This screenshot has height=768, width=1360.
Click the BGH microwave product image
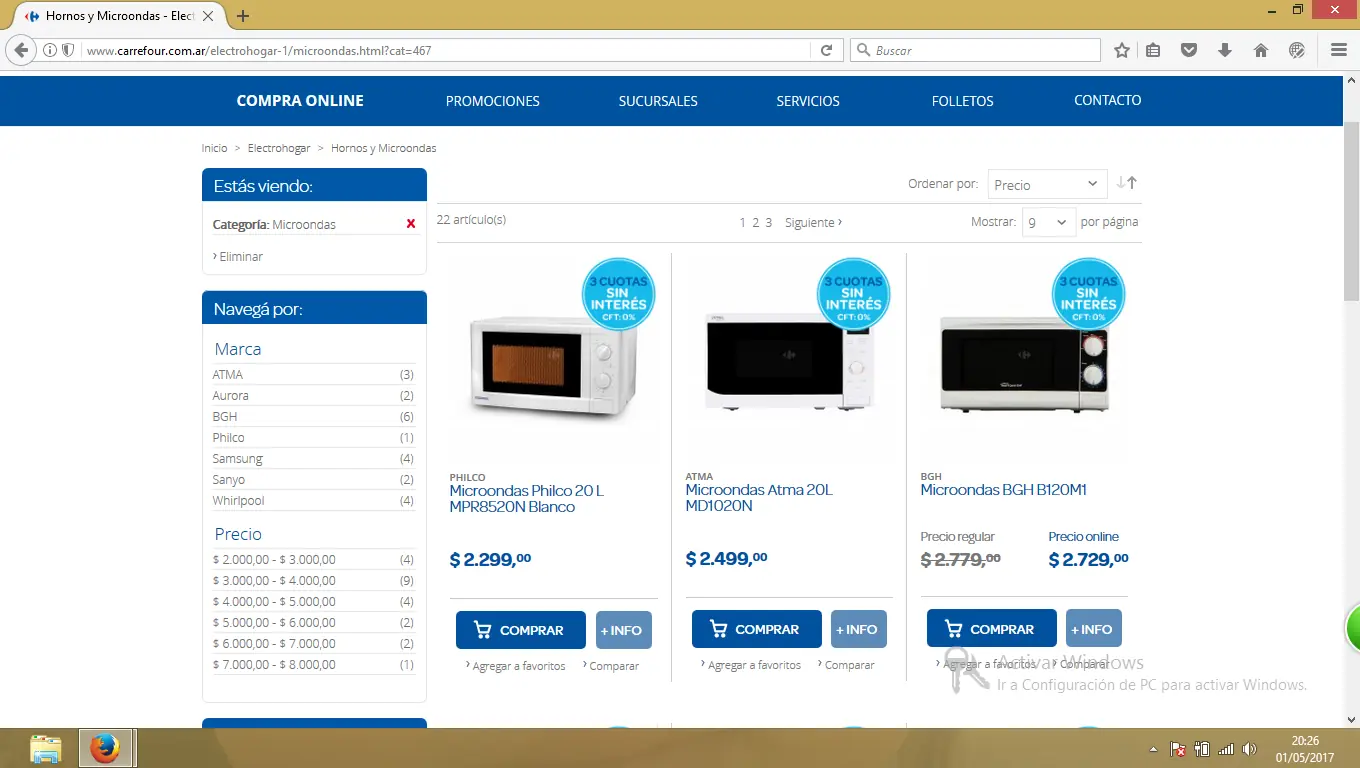pyautogui.click(x=1023, y=362)
